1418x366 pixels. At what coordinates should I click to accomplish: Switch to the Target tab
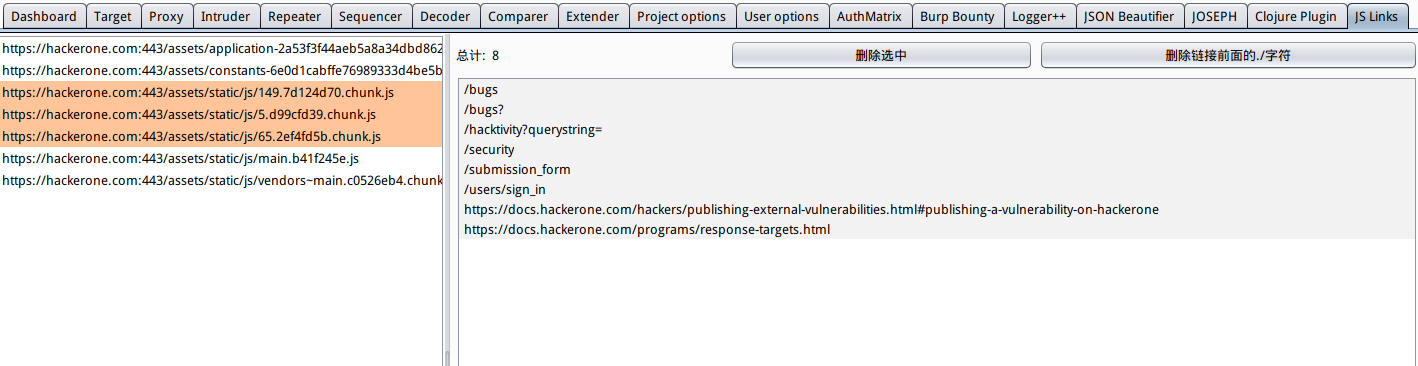click(113, 16)
